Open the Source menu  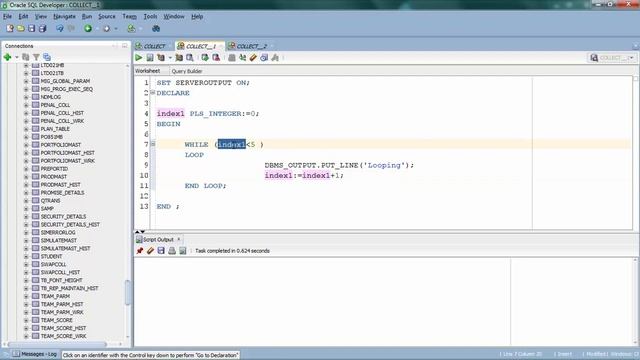(x=107, y=16)
